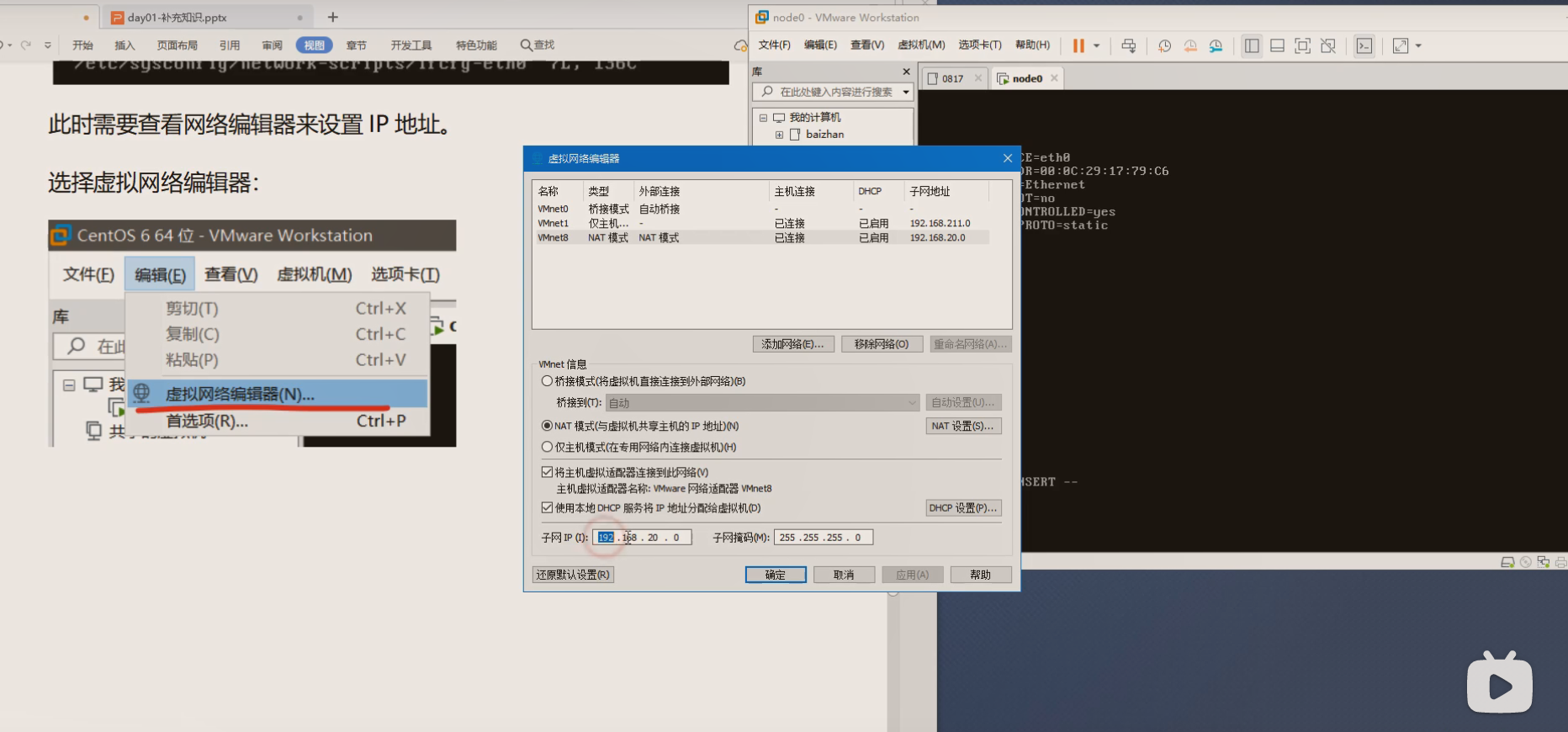Viewport: 1568px width, 732px height.
Task: Click the redo arrow in WPS toolbar
Action: (26, 45)
